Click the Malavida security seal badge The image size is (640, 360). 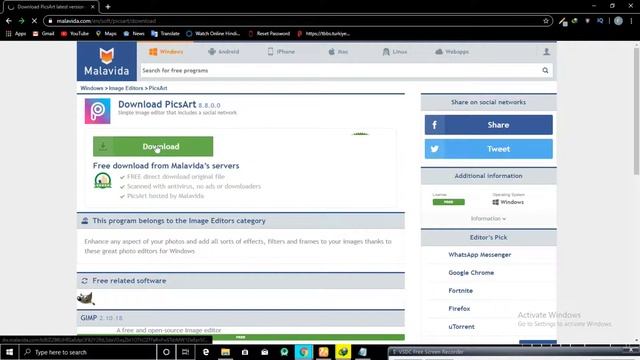103,180
